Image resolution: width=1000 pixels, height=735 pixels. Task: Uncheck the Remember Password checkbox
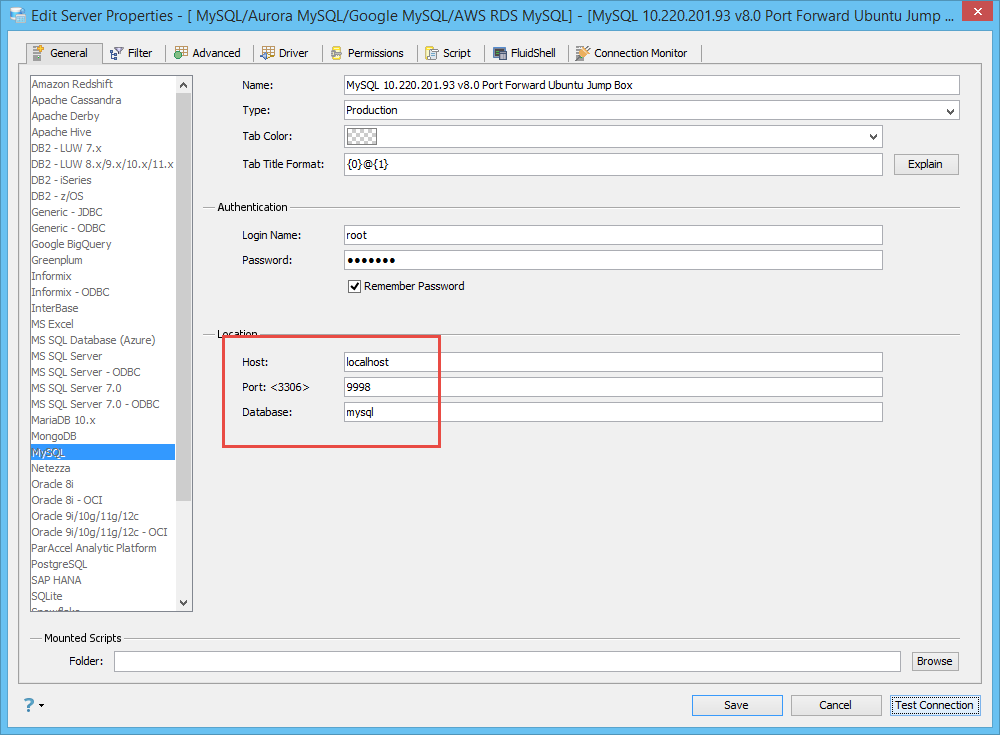point(354,286)
